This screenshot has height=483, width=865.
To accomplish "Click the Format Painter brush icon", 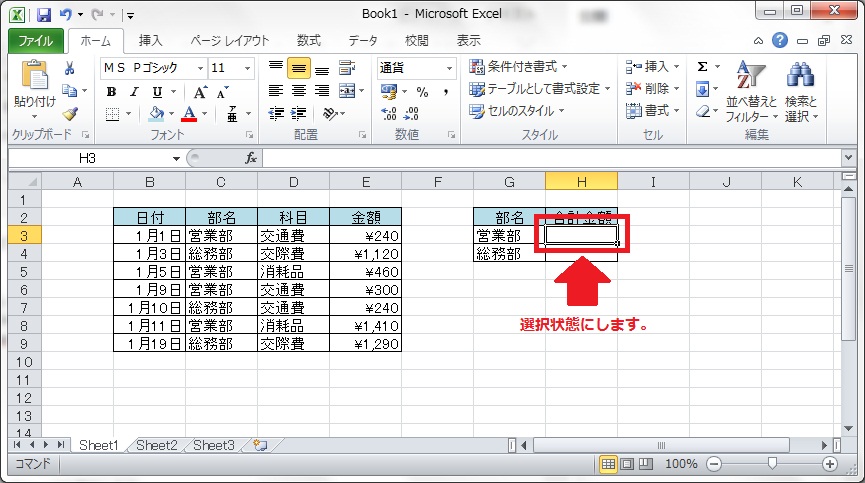I will (x=70, y=114).
